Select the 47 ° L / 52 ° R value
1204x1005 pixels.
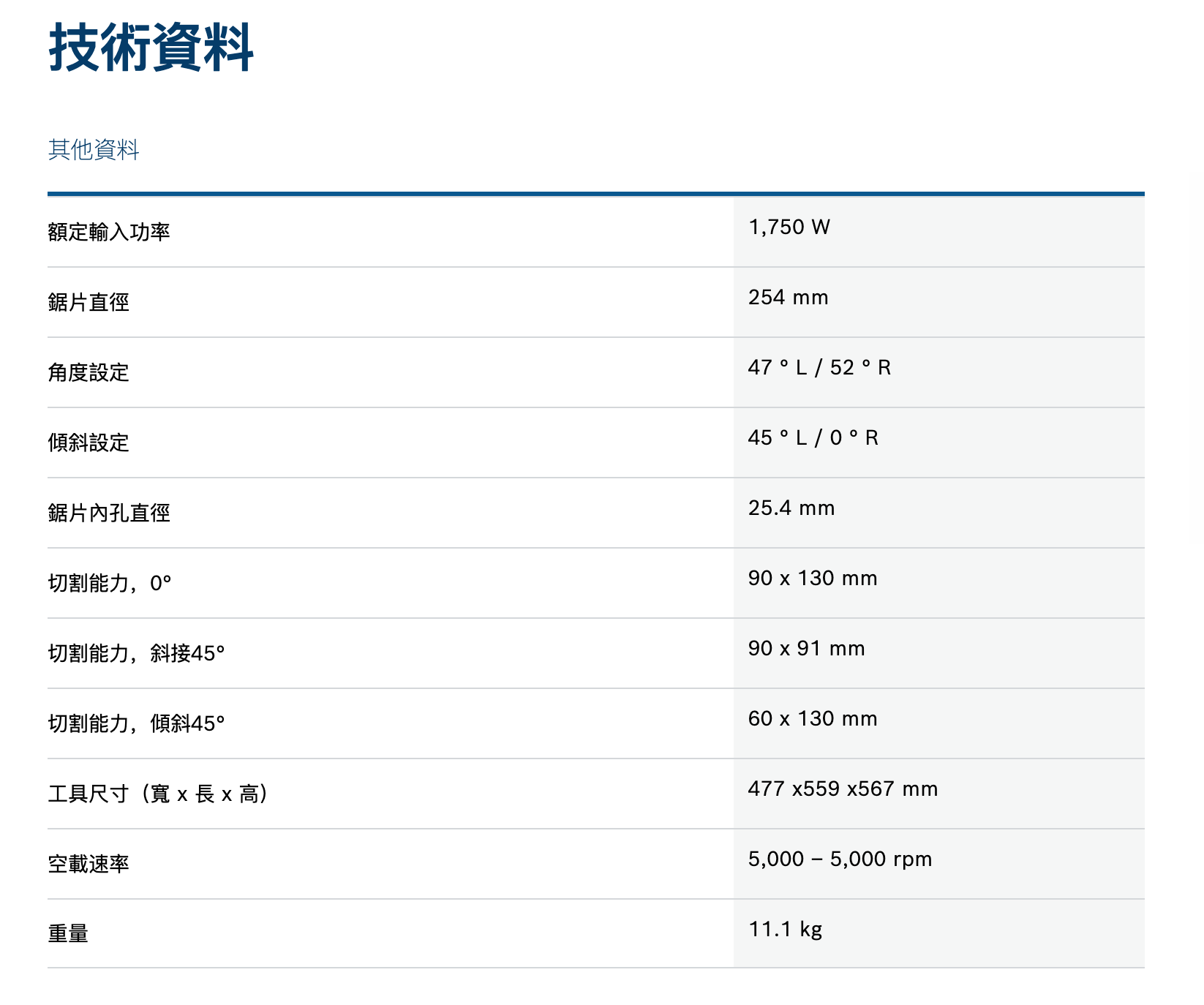click(x=819, y=368)
